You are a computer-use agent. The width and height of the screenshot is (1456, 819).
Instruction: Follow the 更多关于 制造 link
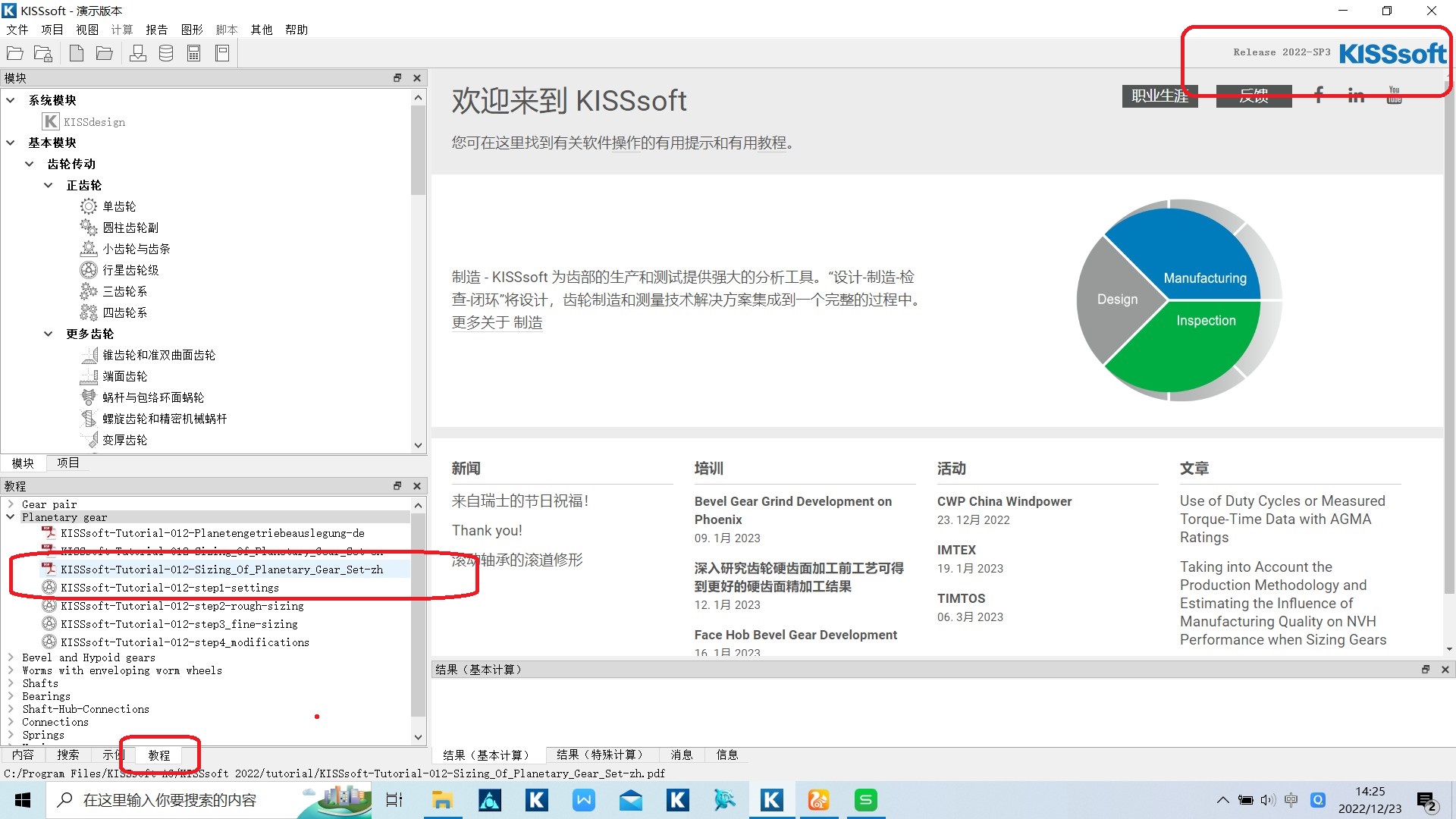pos(497,322)
